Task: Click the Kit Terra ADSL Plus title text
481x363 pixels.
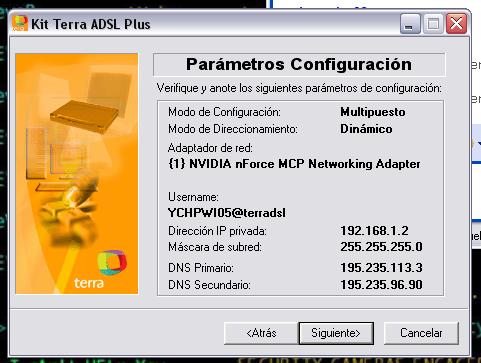Action: 91,24
